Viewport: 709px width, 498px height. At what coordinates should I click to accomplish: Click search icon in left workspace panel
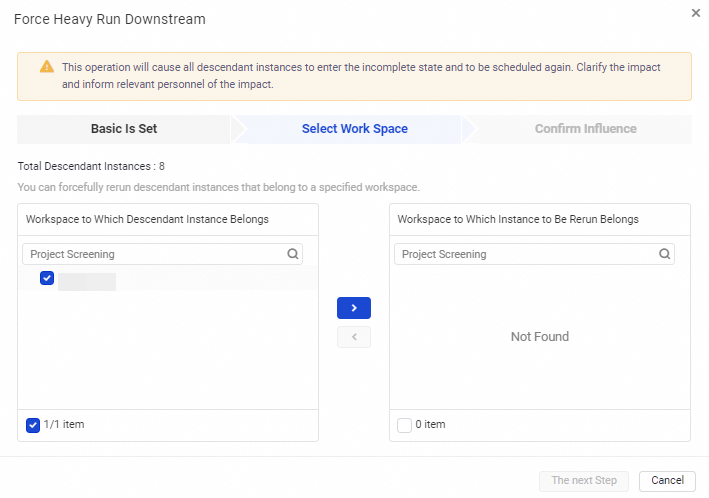click(293, 254)
